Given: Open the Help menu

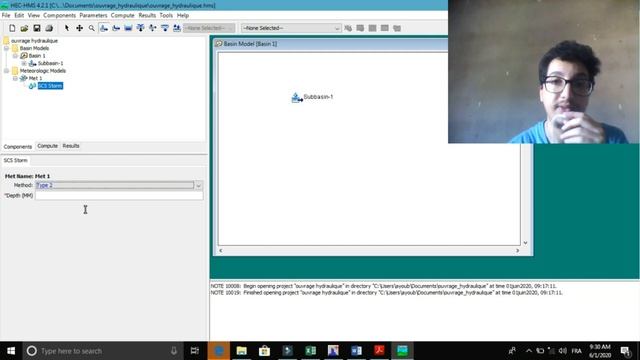Looking at the screenshot, I should [182, 16].
